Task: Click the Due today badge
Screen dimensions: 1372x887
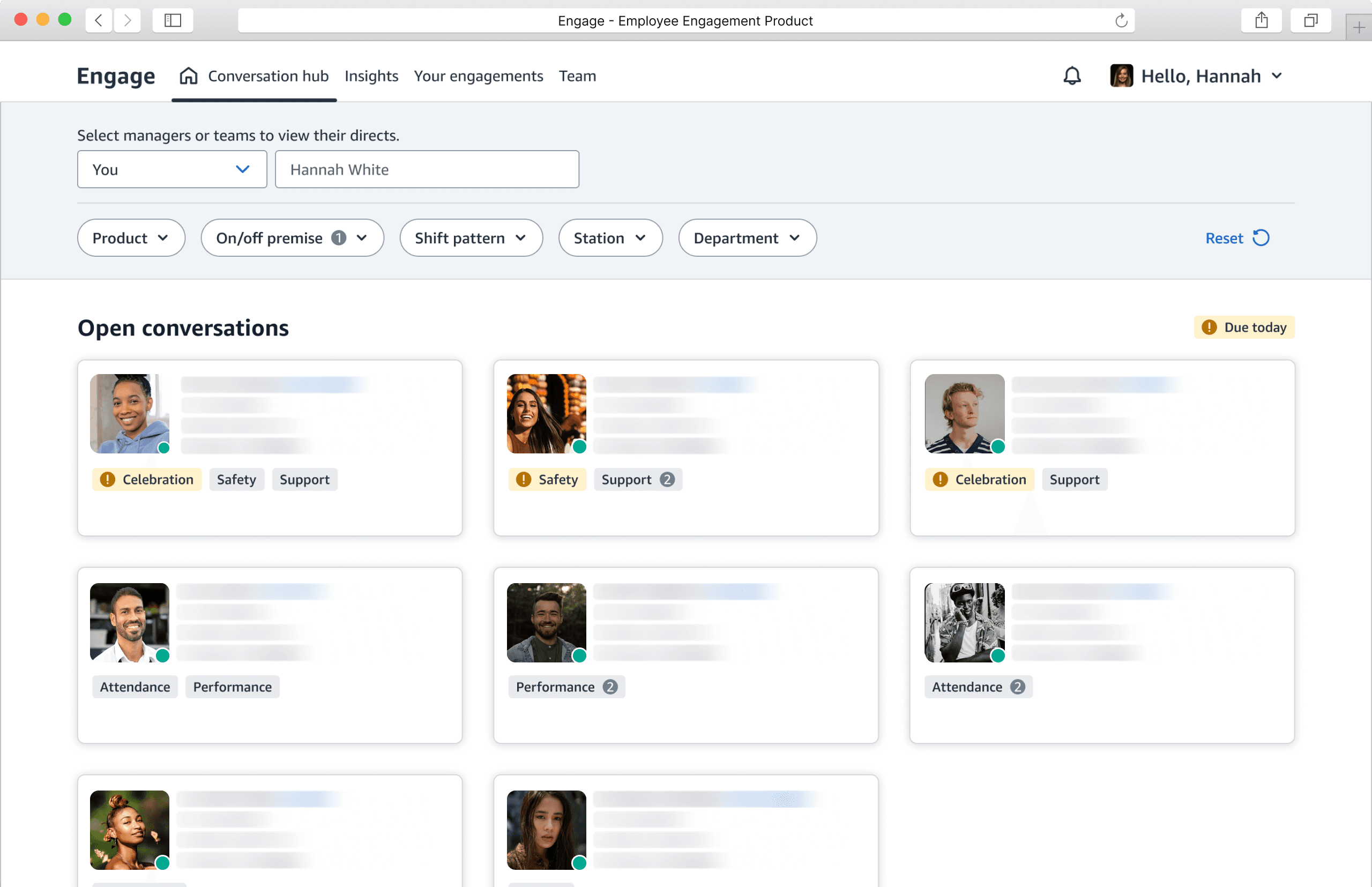Action: point(1244,327)
